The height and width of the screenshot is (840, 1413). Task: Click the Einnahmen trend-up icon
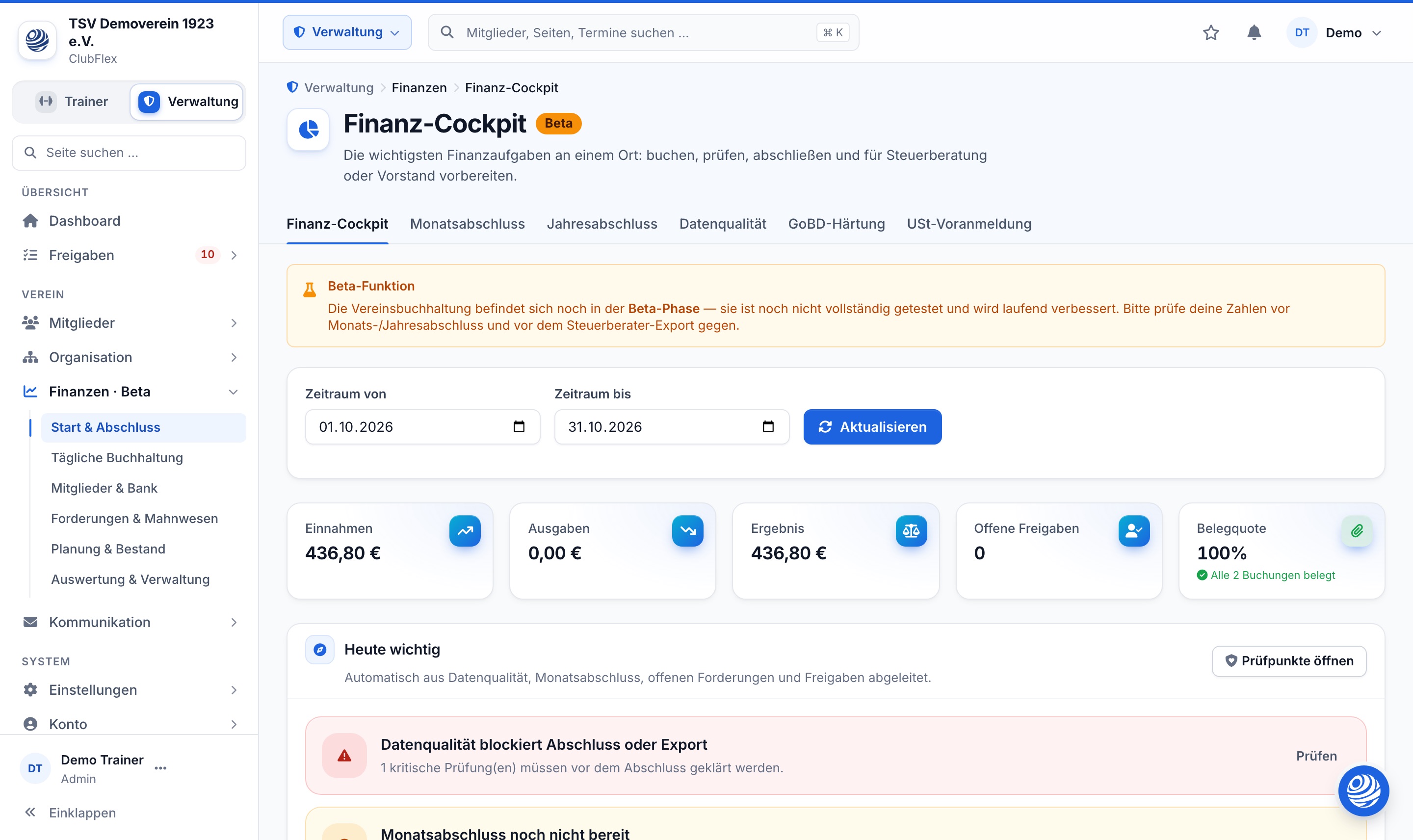pos(465,530)
